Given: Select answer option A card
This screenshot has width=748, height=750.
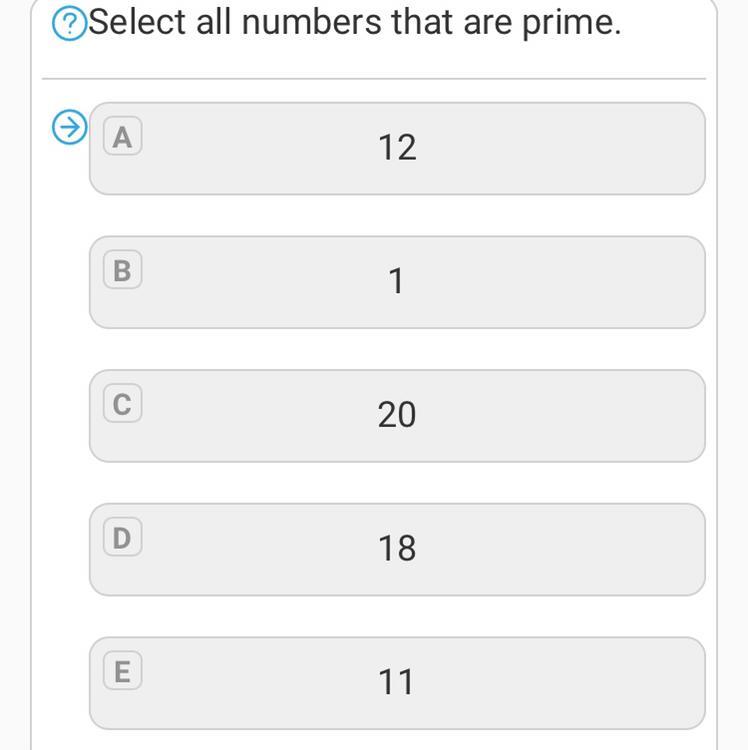Looking at the screenshot, I should pos(500,148).
